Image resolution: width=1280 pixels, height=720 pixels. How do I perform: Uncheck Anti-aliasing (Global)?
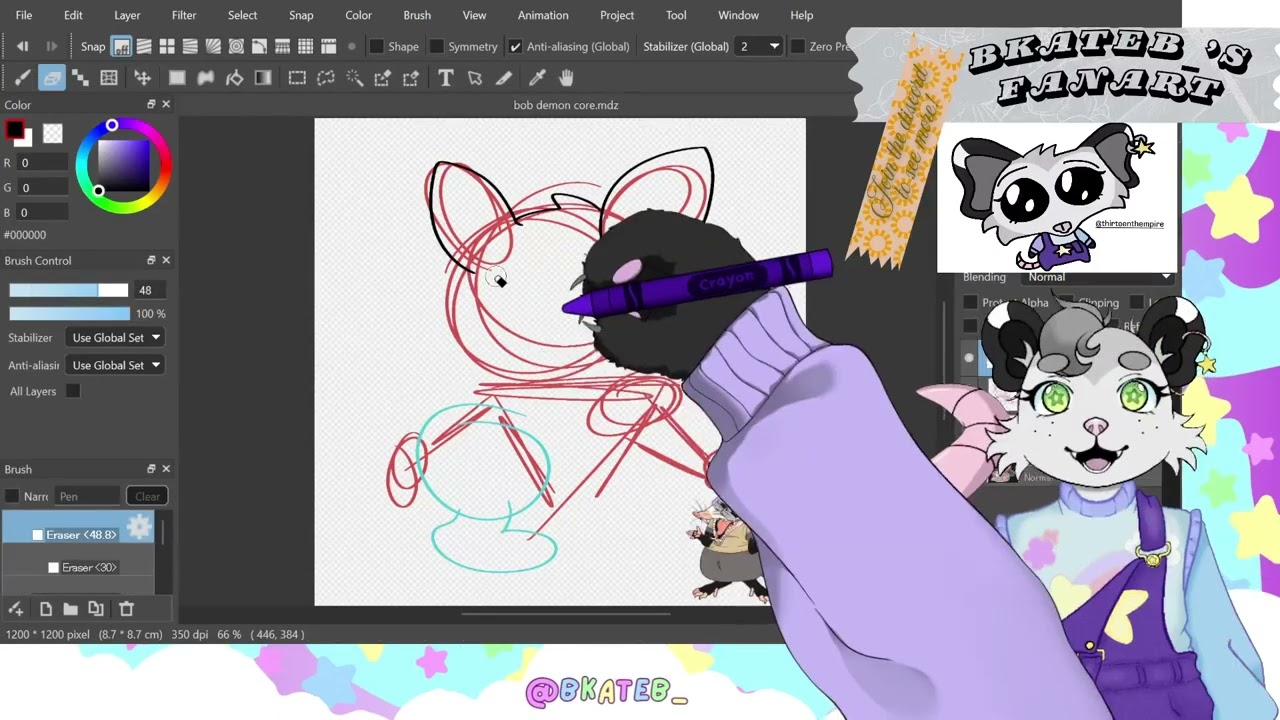point(515,46)
